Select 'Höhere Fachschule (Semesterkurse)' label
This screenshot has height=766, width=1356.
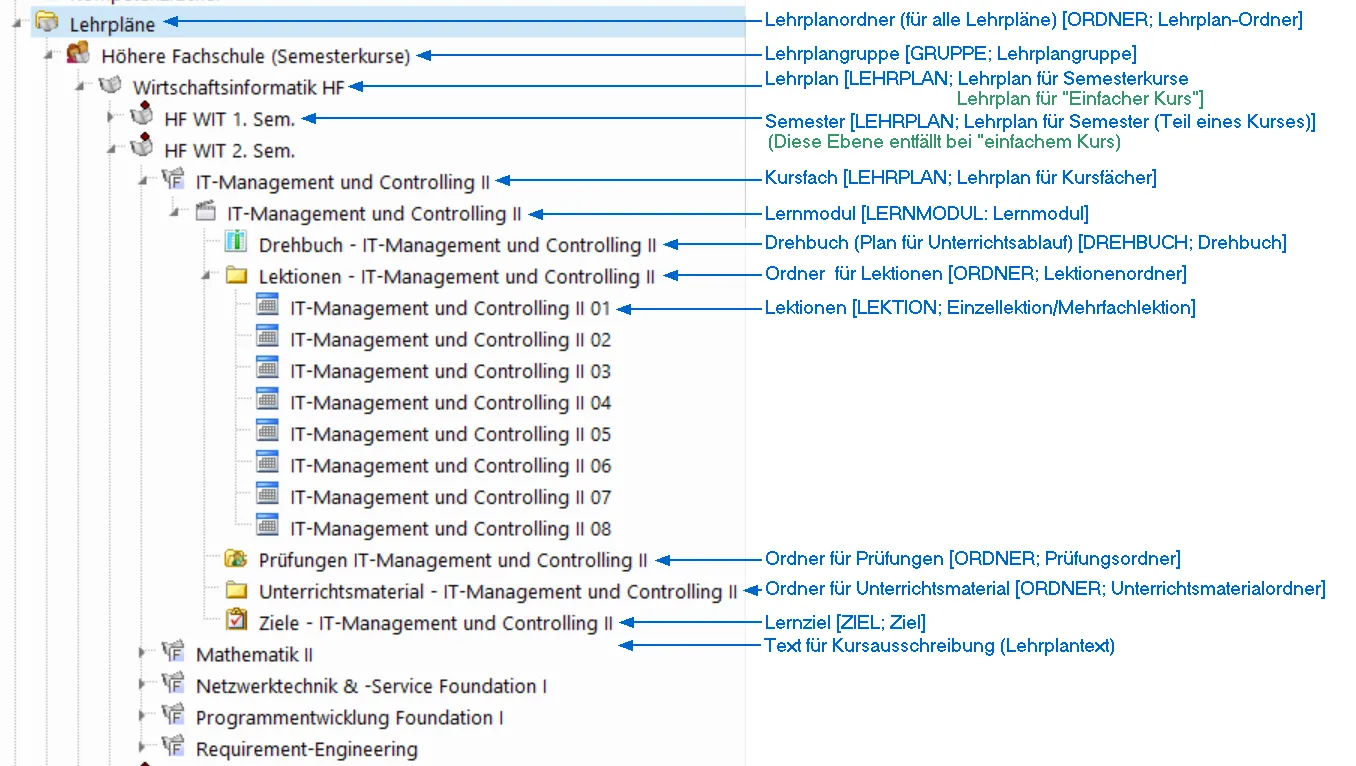pyautogui.click(x=256, y=56)
